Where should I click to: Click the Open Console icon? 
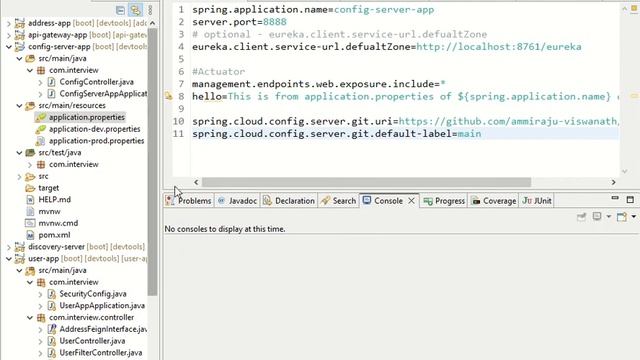622,217
